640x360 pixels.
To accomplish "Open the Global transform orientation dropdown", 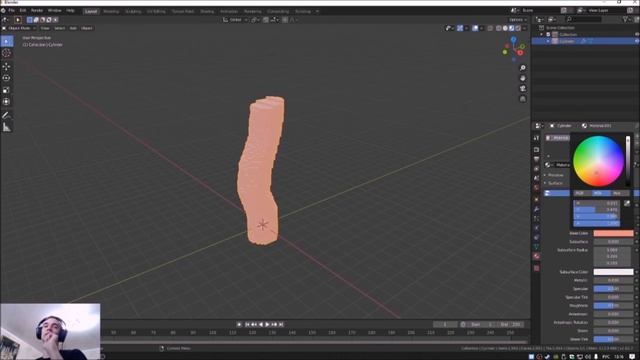I will pyautogui.click(x=236, y=20).
